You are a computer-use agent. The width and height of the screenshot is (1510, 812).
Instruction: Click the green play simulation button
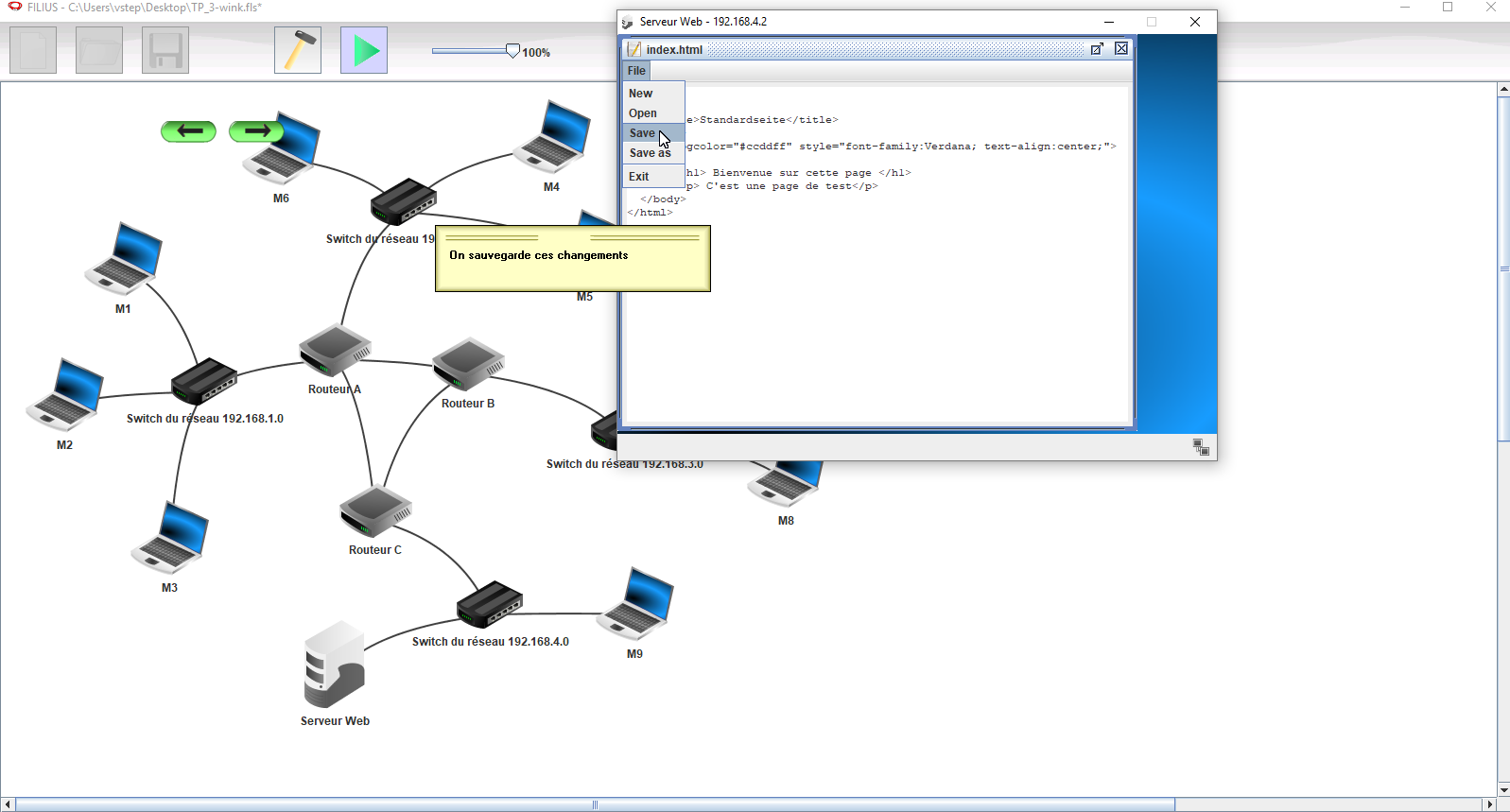click(x=364, y=50)
